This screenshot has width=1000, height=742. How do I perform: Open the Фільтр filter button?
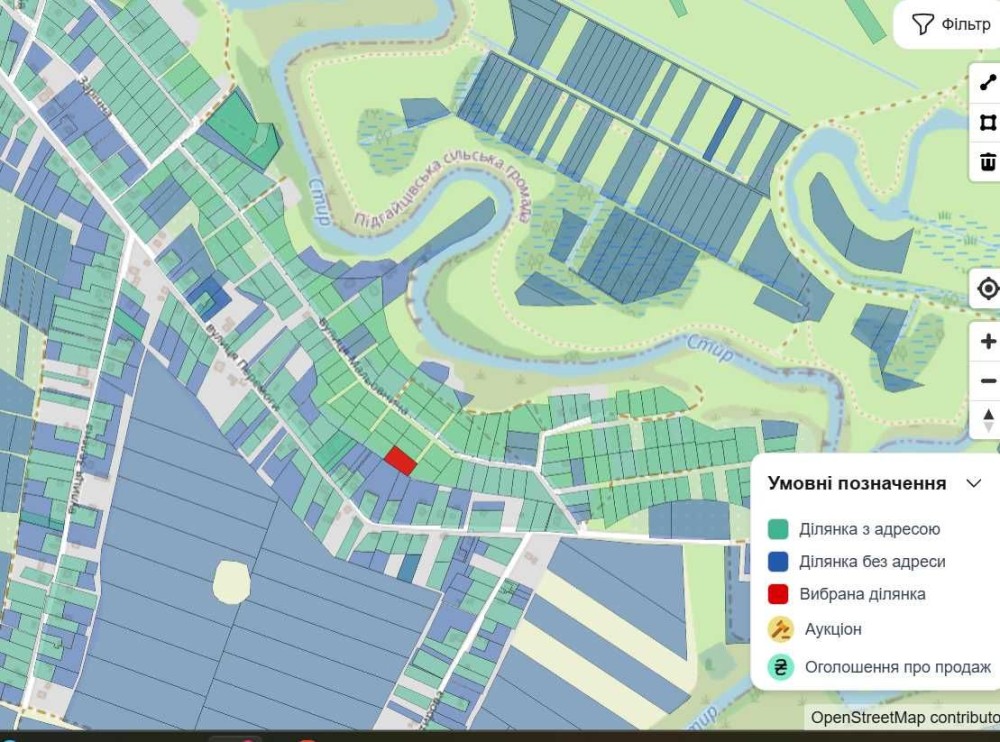pyautogui.click(x=949, y=25)
